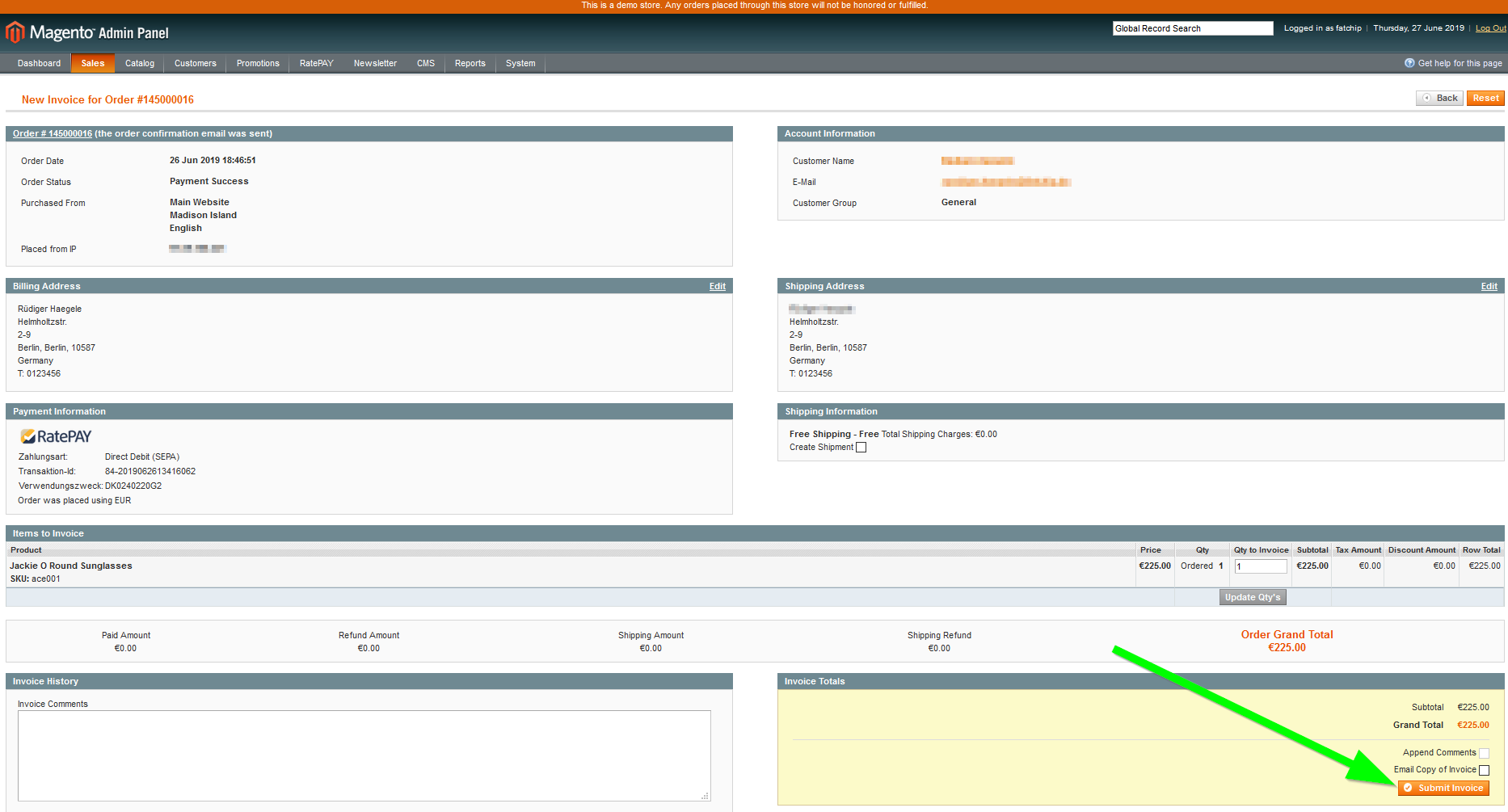
Task: Click the help icon for this page
Action: click(1409, 63)
